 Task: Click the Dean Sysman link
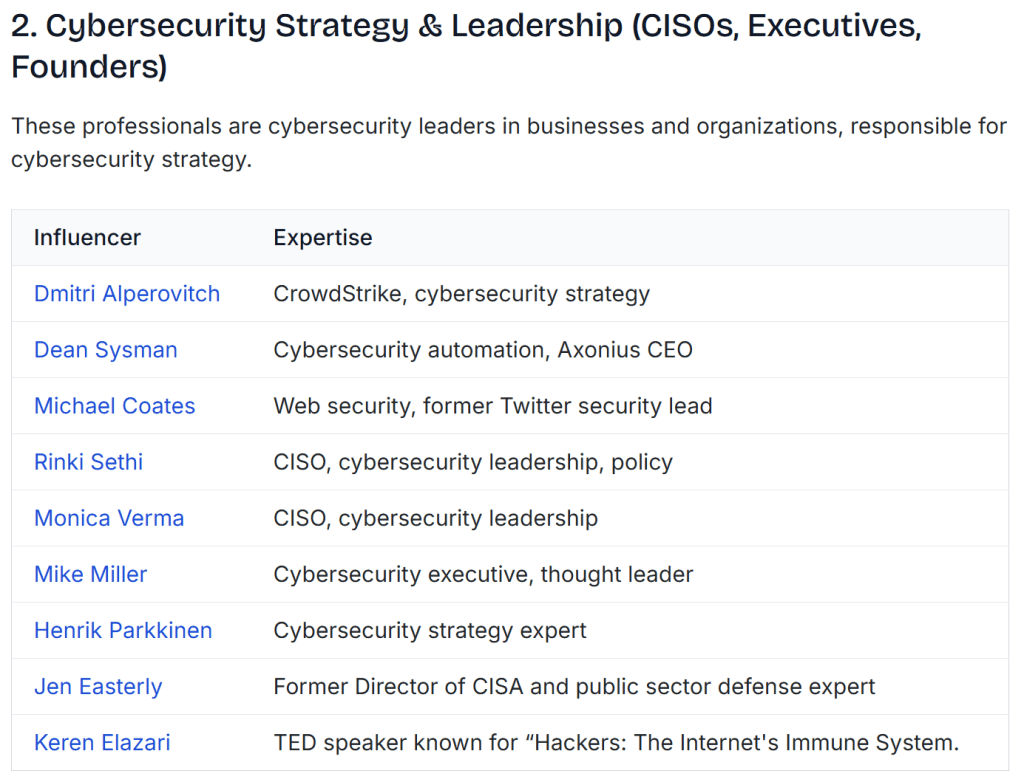[106, 350]
